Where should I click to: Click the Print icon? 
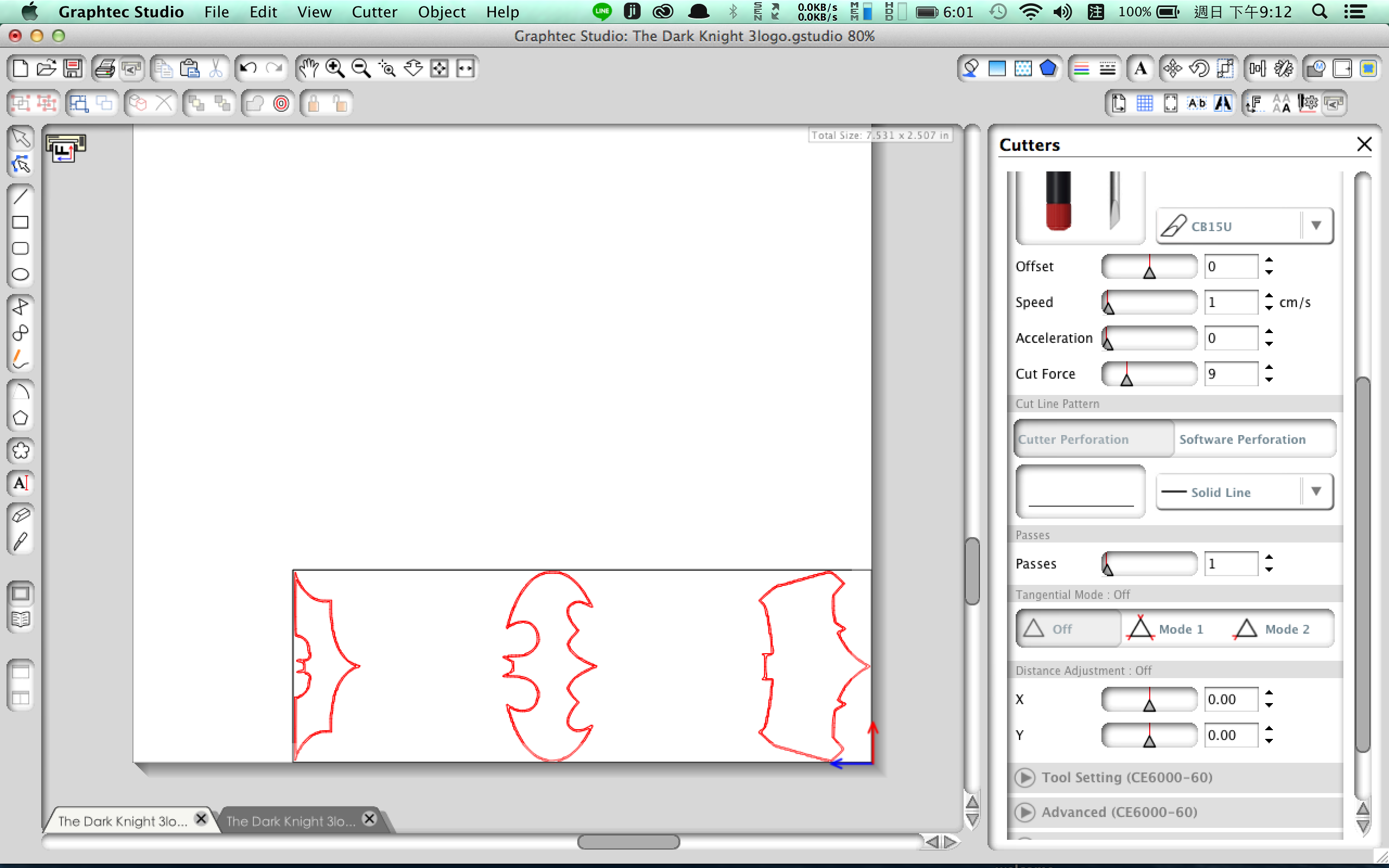pos(105,68)
